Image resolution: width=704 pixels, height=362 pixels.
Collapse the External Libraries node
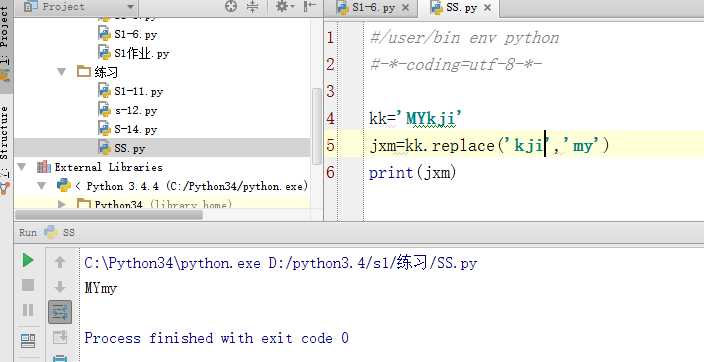pos(21,167)
